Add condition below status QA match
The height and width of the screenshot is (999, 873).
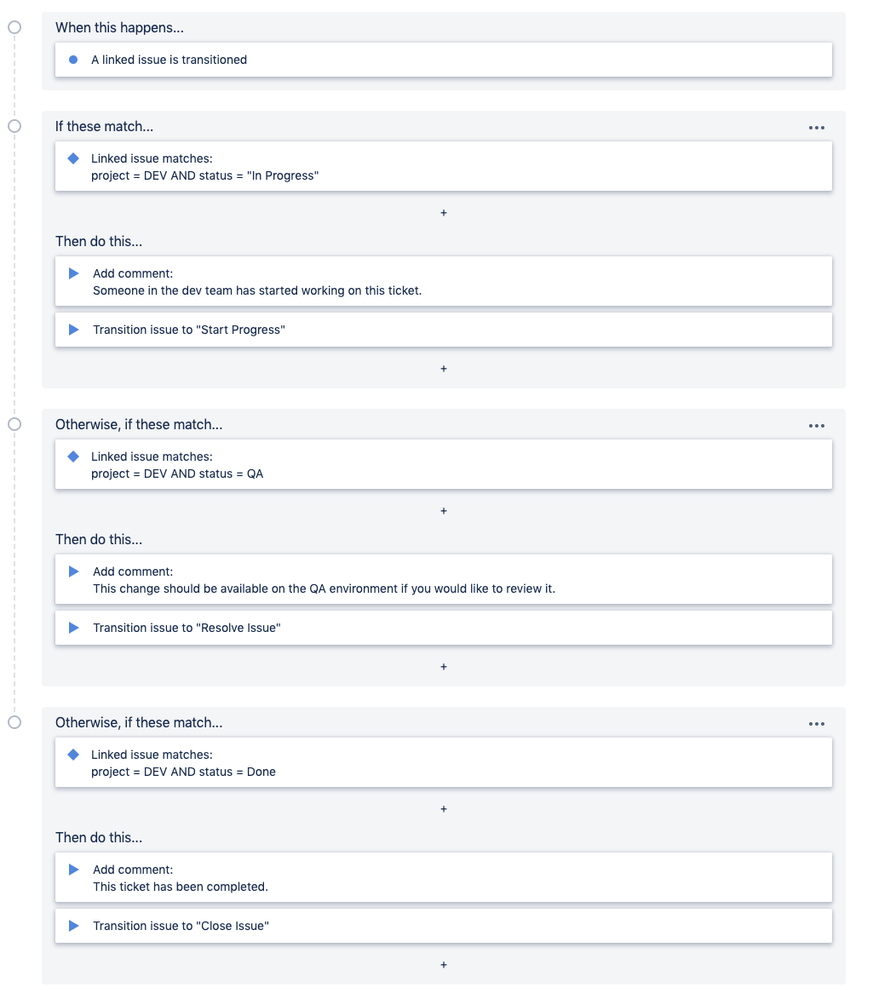[444, 511]
